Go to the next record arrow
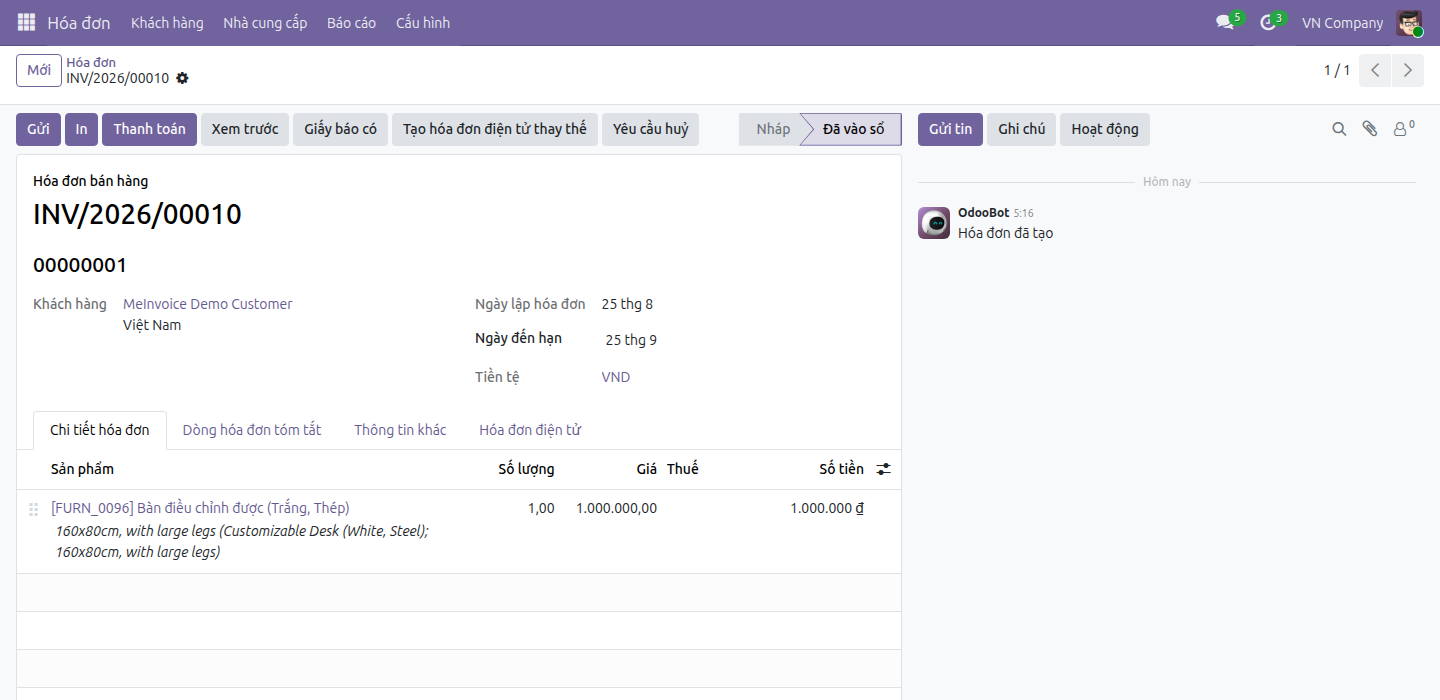Image resolution: width=1440 pixels, height=700 pixels. [x=1408, y=70]
